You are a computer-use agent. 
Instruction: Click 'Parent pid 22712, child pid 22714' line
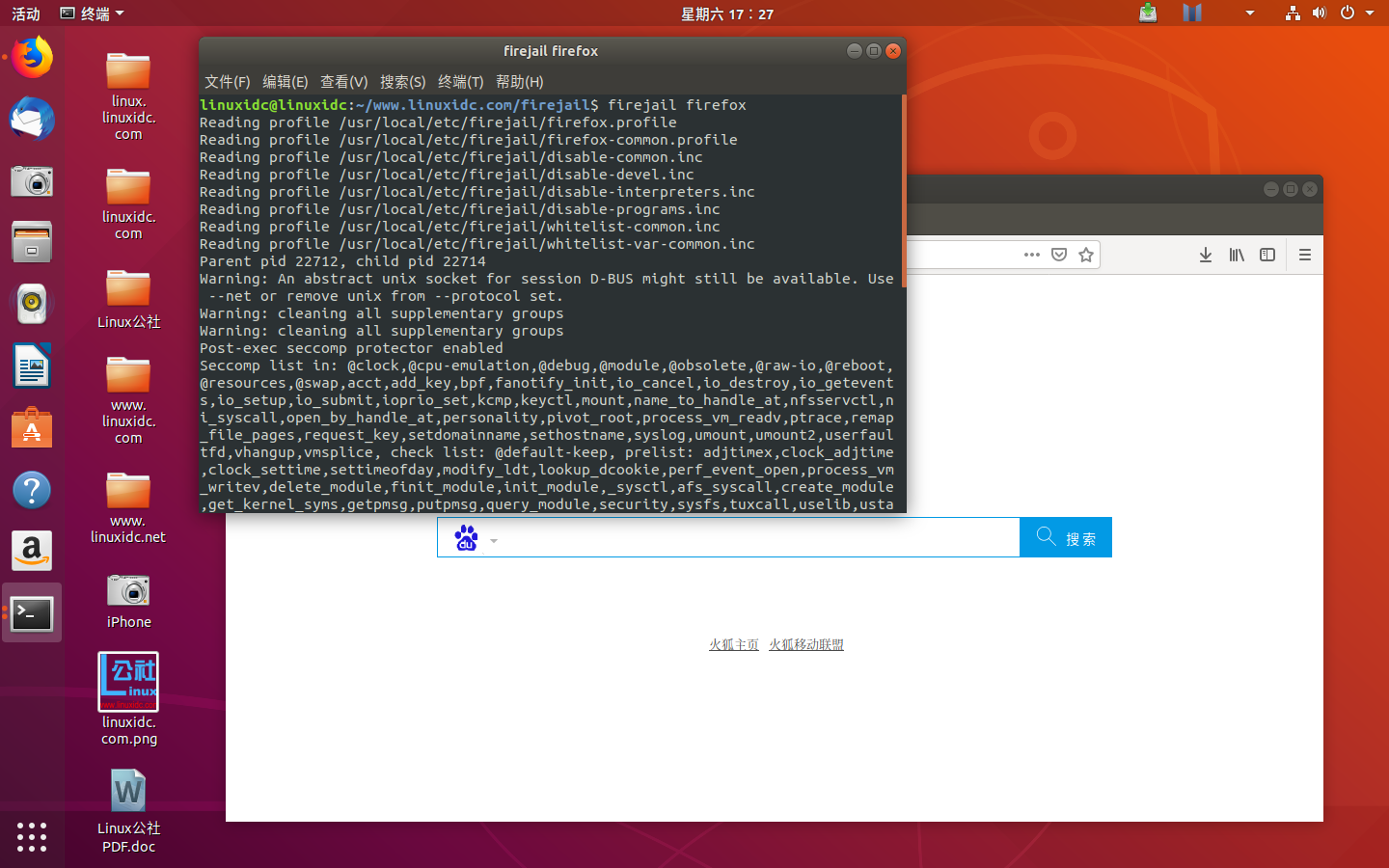342,261
